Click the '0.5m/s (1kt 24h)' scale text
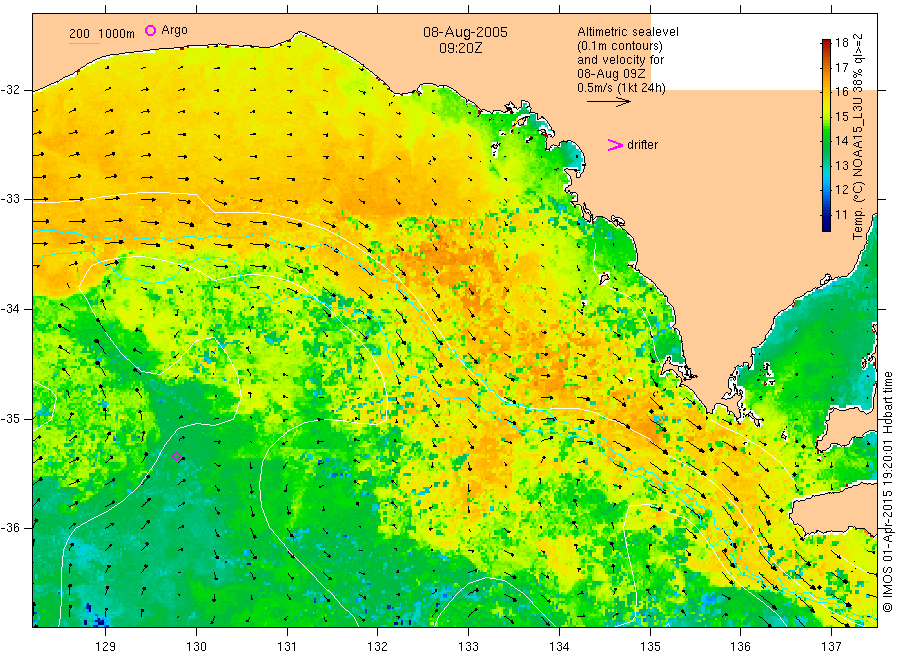 621,88
